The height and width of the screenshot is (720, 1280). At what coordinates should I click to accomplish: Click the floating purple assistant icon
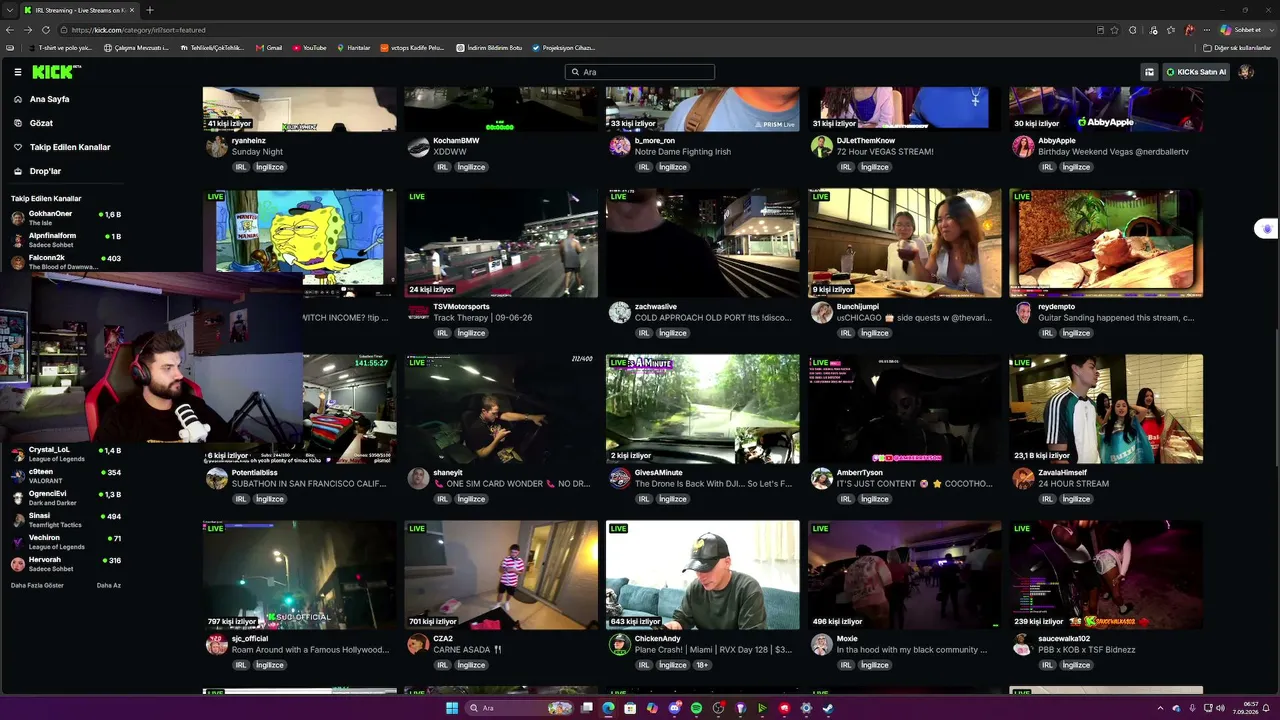(x=1267, y=229)
